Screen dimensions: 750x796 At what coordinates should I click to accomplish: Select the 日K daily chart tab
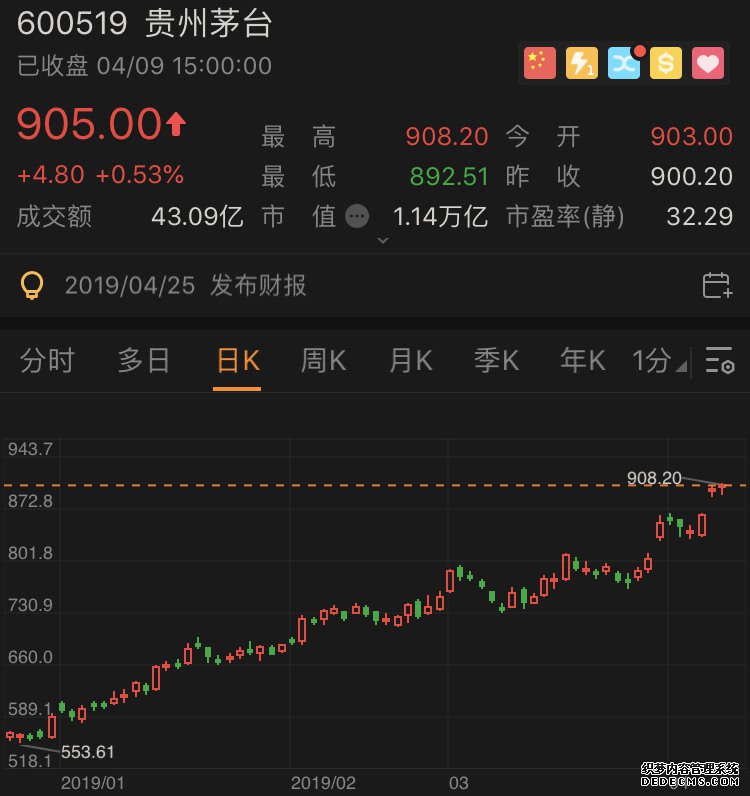coord(238,361)
